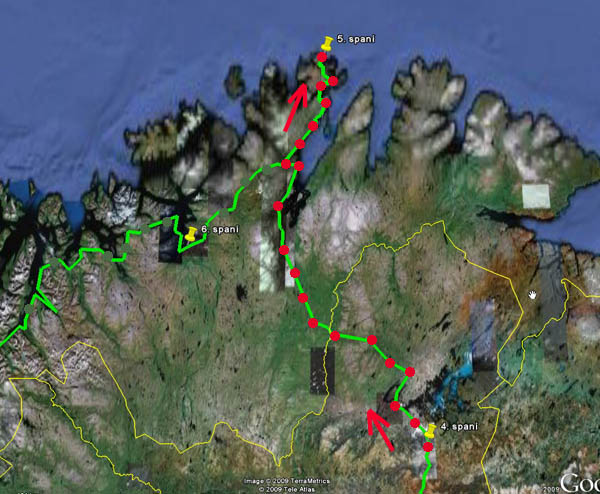Click the "5. spani" text label
Image resolution: width=600 pixels, height=494 pixels.
pos(354,38)
